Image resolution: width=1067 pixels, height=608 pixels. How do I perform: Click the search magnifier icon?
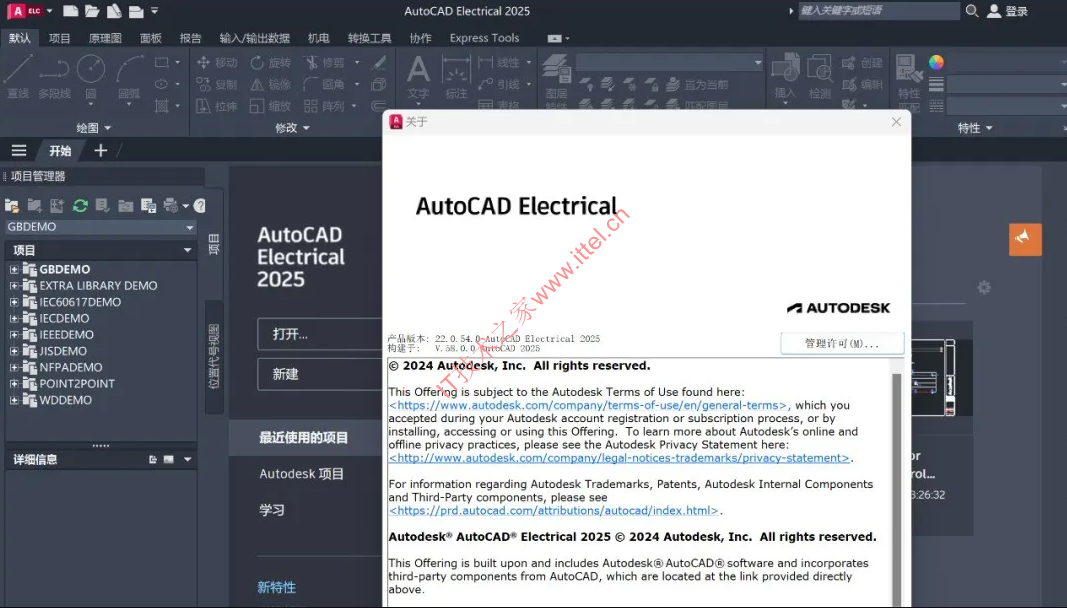972,11
